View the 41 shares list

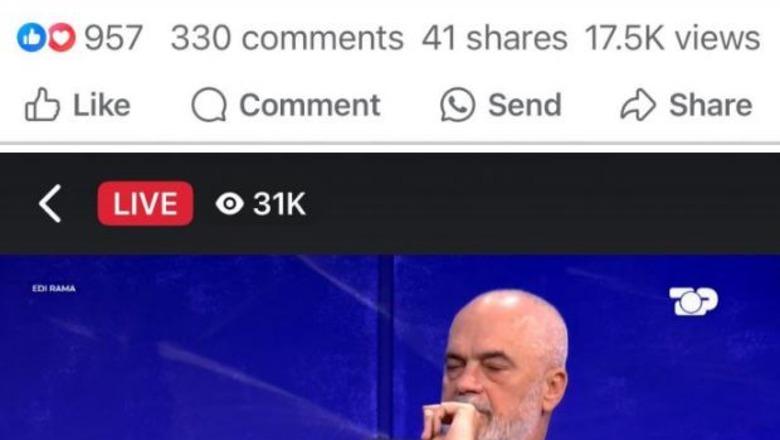coord(494,38)
